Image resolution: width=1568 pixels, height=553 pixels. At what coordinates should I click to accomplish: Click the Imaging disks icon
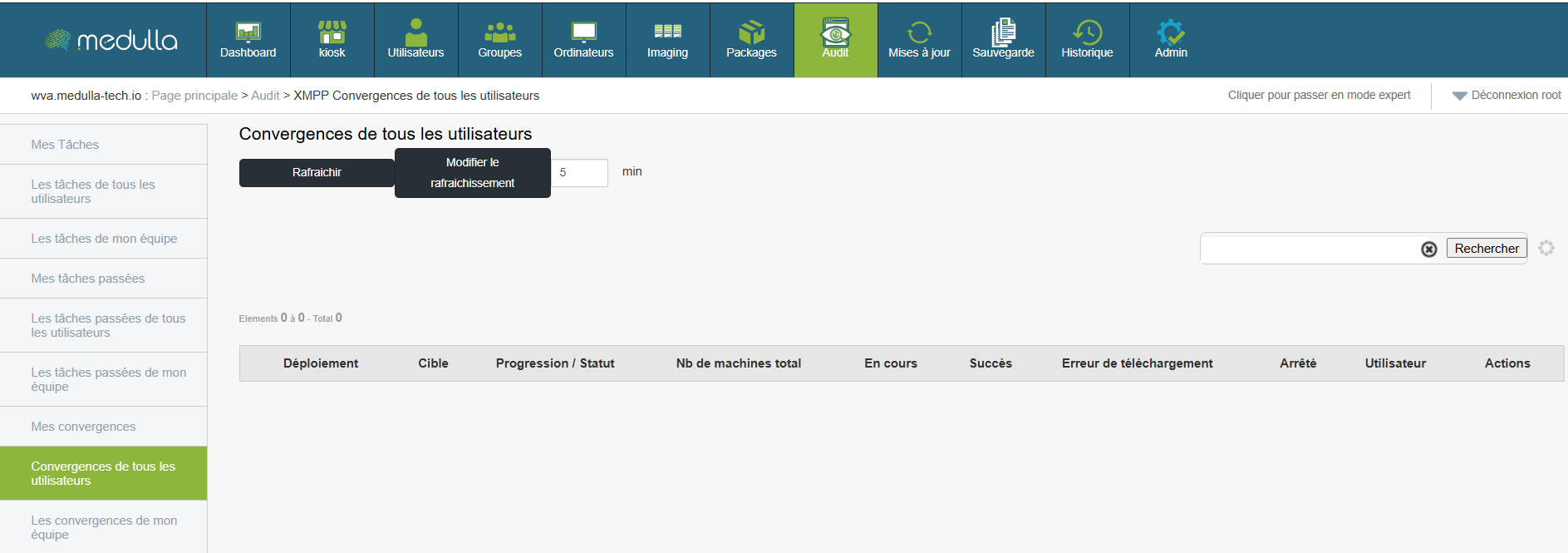tap(667, 32)
